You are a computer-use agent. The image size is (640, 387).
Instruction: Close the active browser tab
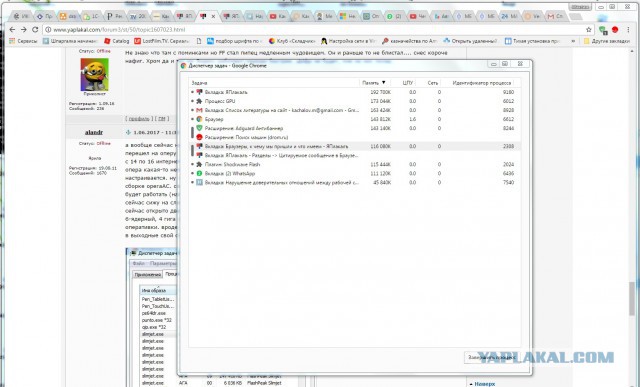213,16
